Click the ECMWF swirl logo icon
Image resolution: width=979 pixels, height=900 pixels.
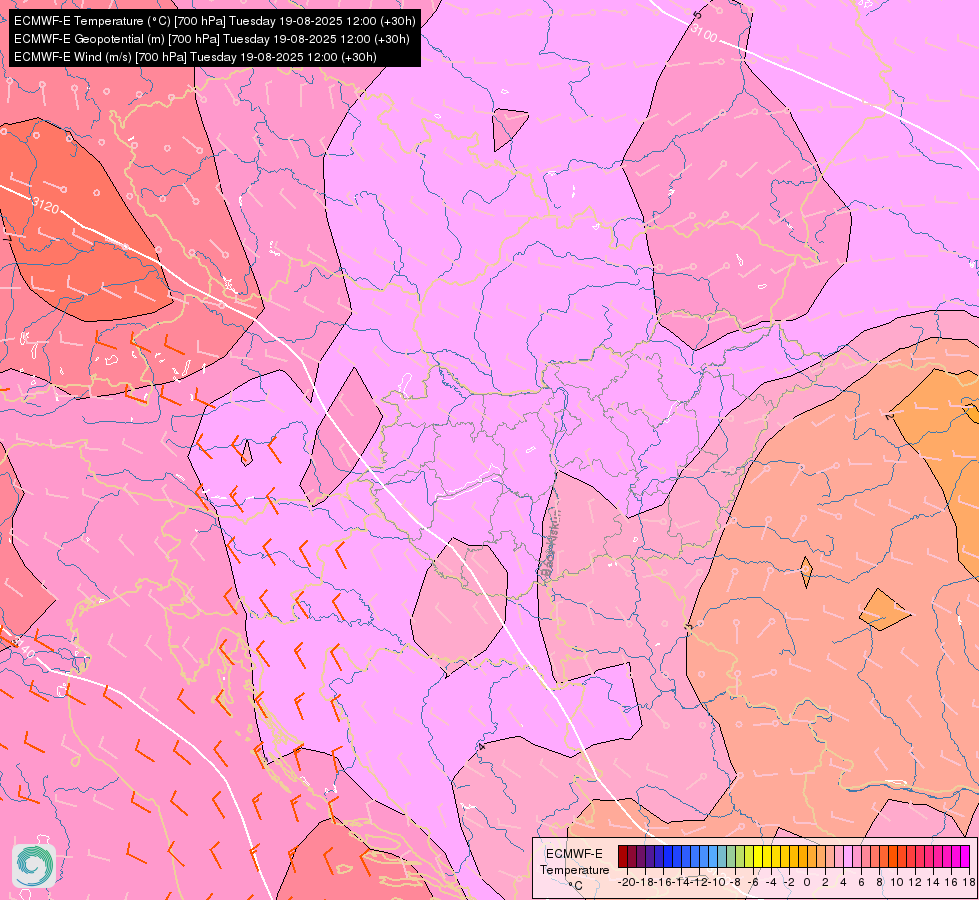tap(34, 866)
